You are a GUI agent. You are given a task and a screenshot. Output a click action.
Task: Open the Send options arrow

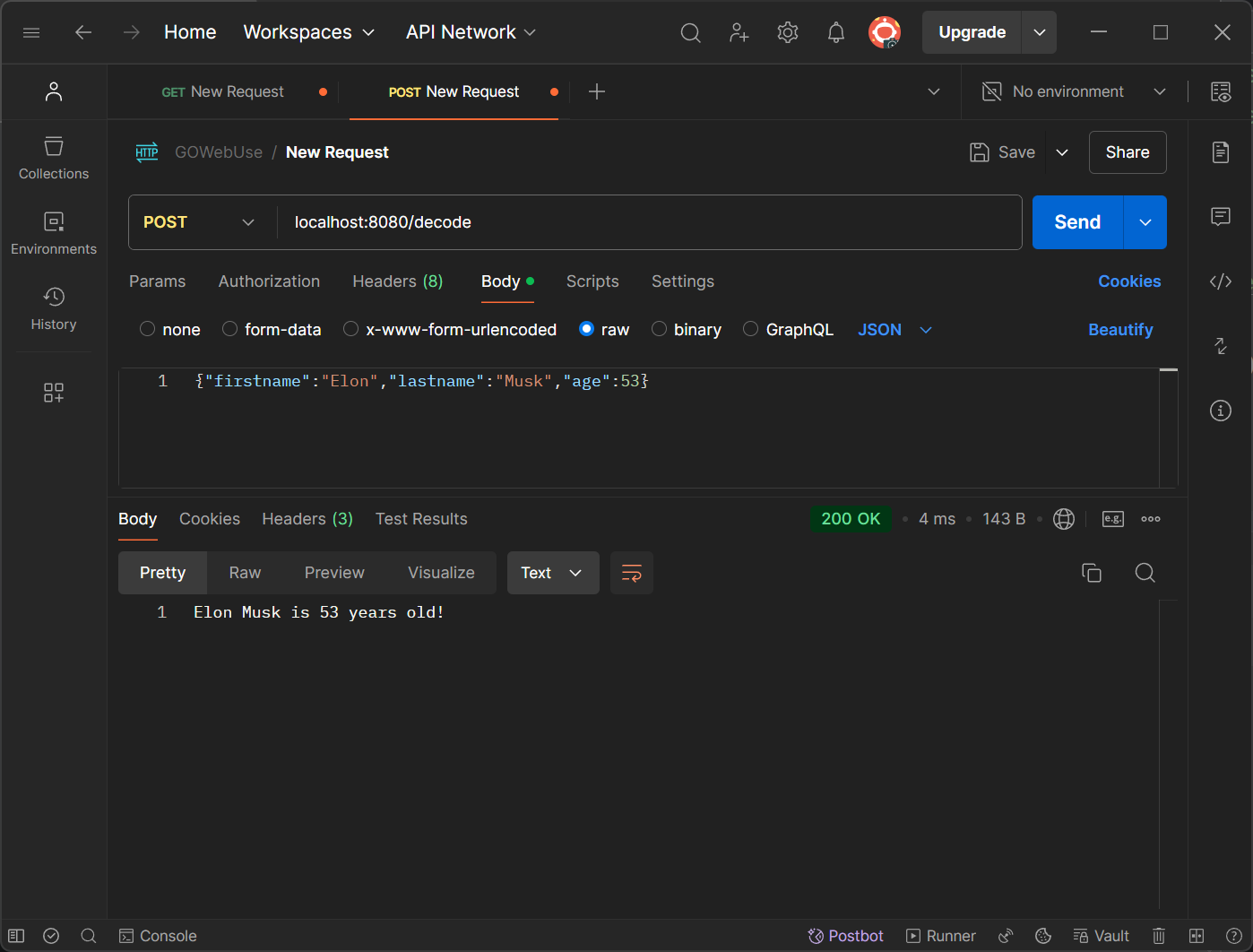pos(1145,222)
